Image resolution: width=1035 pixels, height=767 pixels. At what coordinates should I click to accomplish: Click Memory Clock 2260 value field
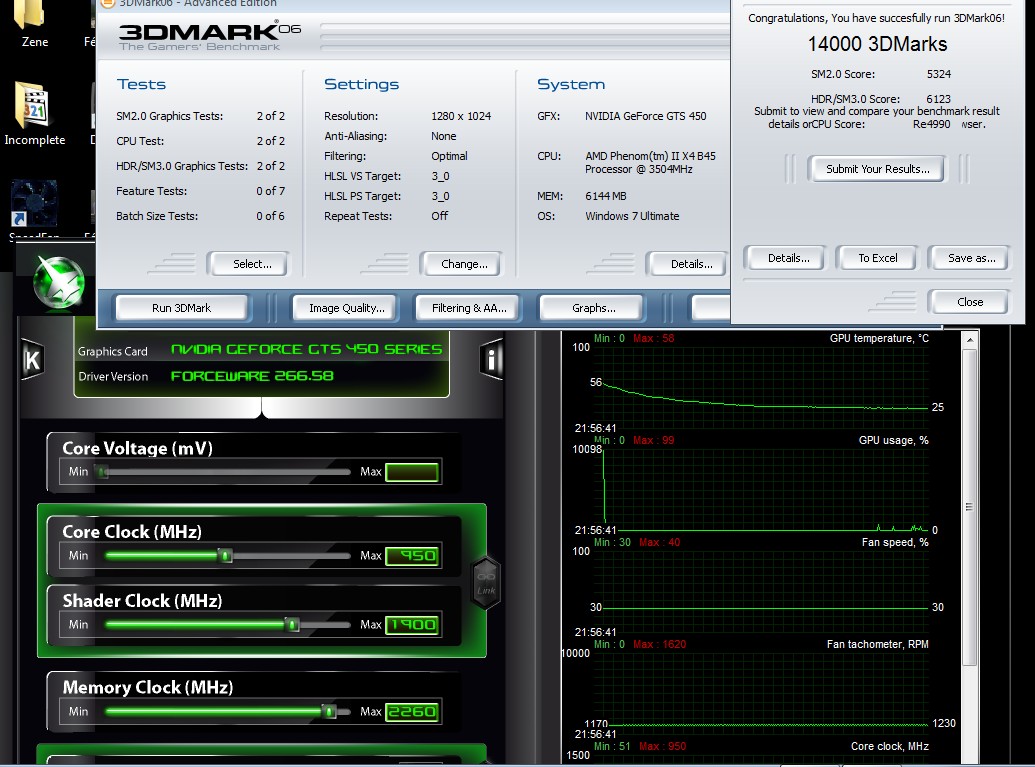[x=412, y=712]
